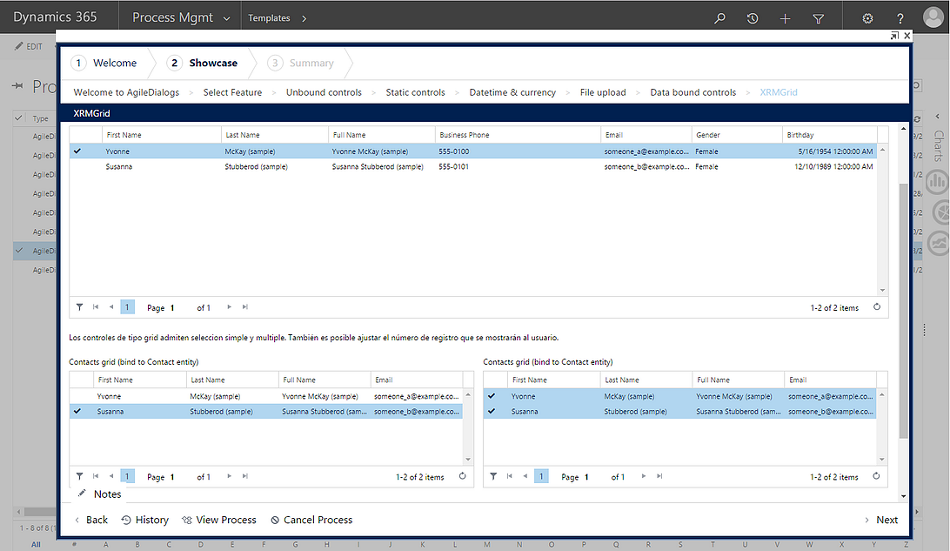Viewport: 950px width, 551px height.
Task: Toggle select-all check in background list header
Action: (x=19, y=118)
